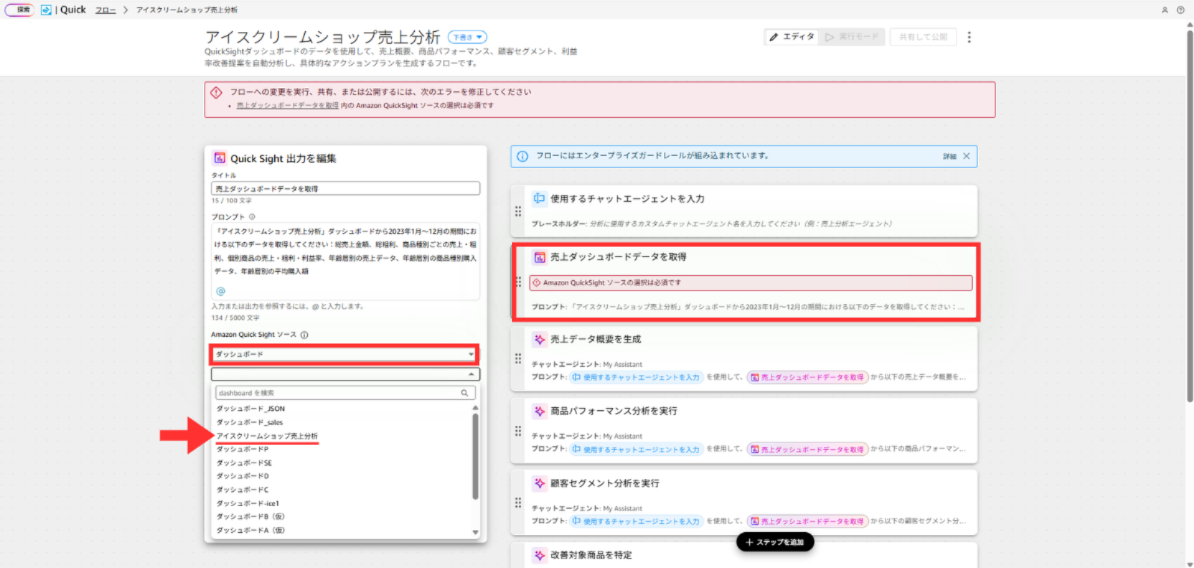
Task: Expand the 下書き draft status dropdown
Action: (x=467, y=37)
